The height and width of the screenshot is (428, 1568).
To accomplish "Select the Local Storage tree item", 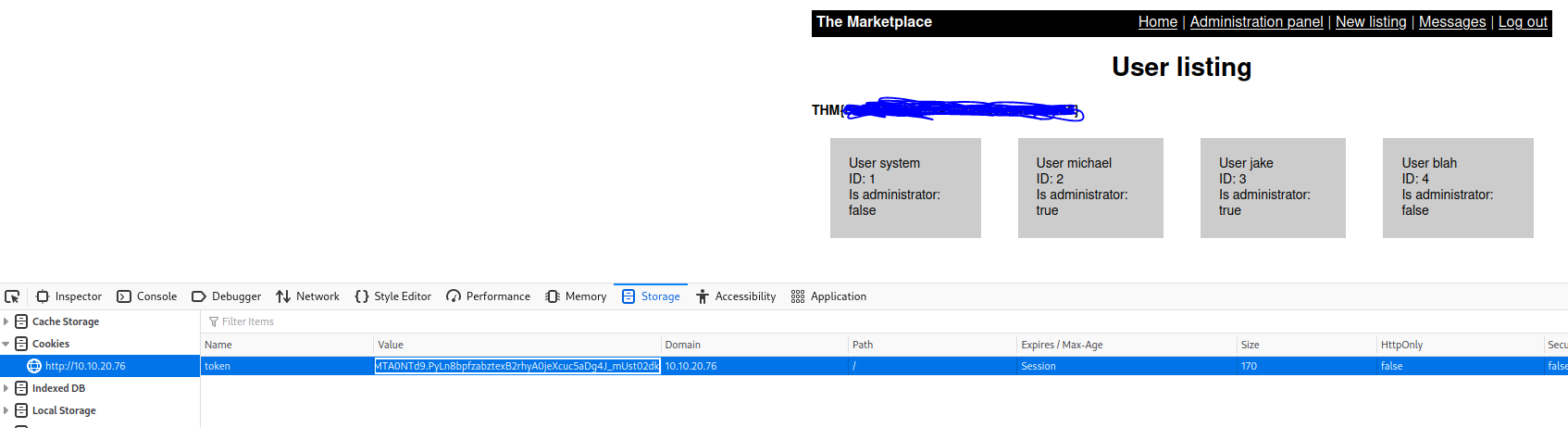I will [x=64, y=410].
